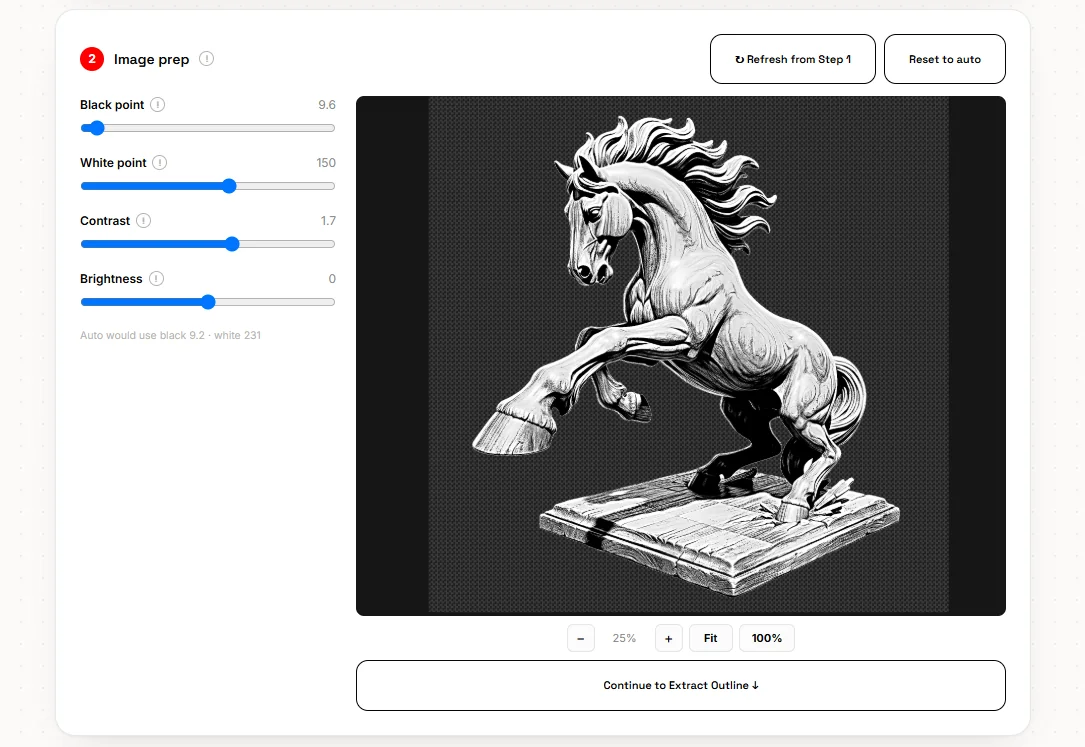Viewport: 1085px width, 747px height.
Task: Click the White point info icon
Action: click(160, 163)
